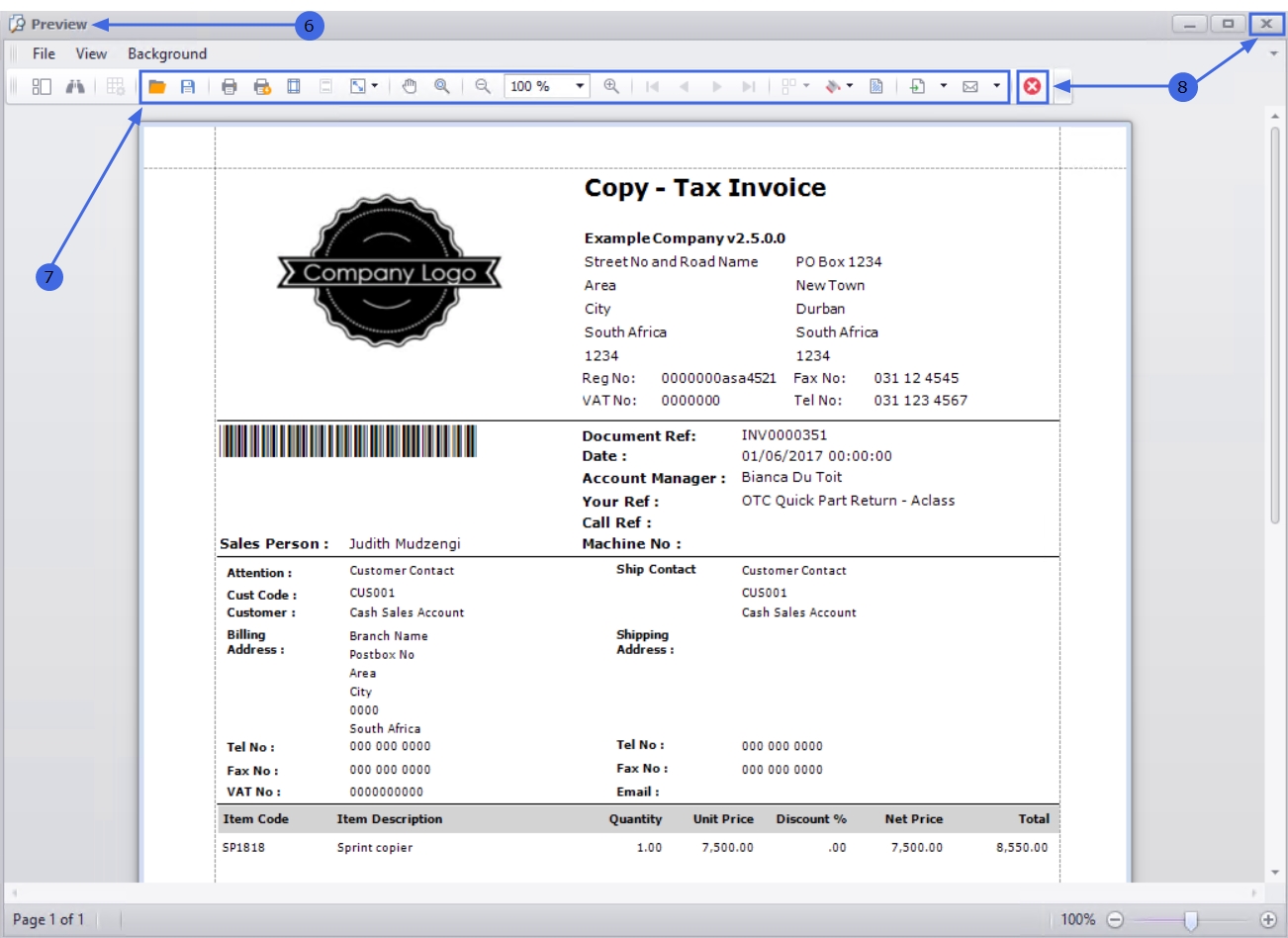Image resolution: width=1288 pixels, height=938 pixels.
Task: Open the Background menu
Action: coord(167,53)
